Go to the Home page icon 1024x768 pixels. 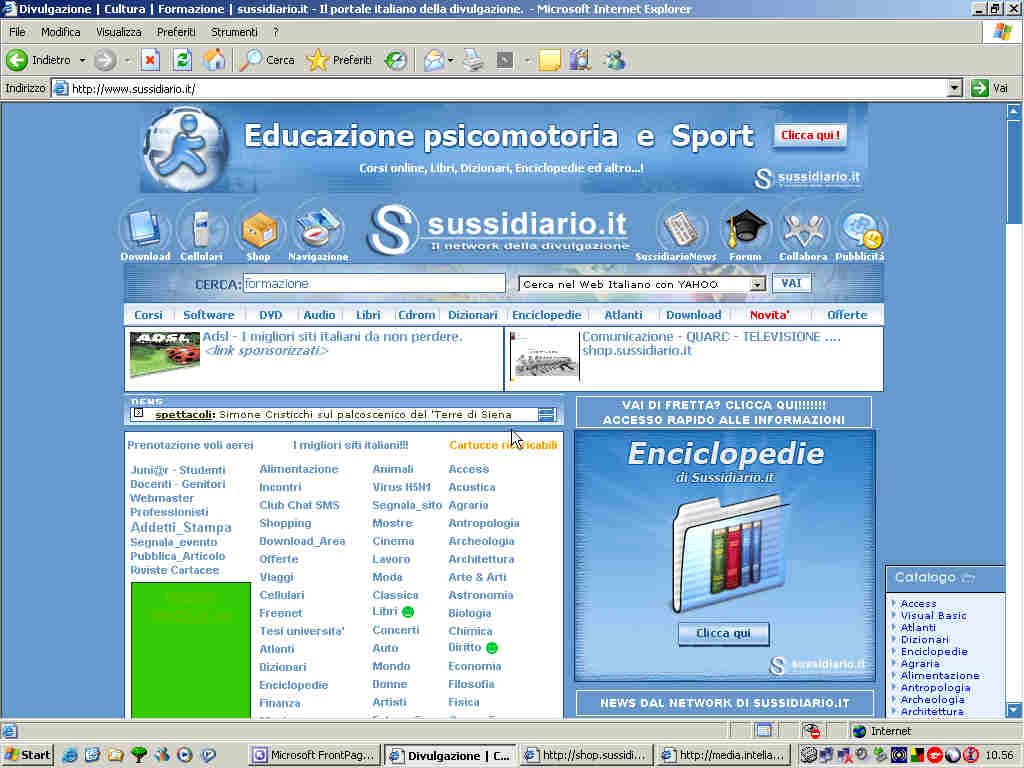pyautogui.click(x=214, y=60)
